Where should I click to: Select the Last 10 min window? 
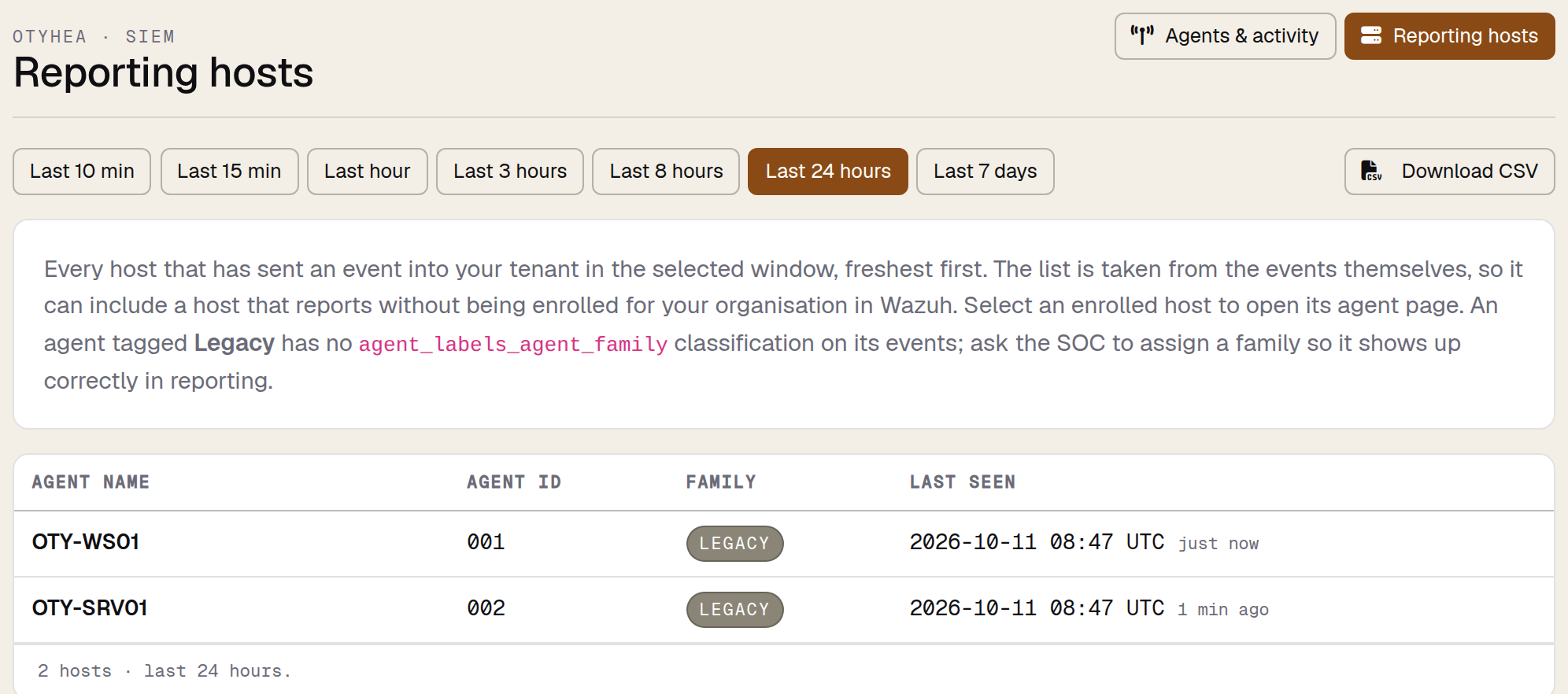[82, 172]
